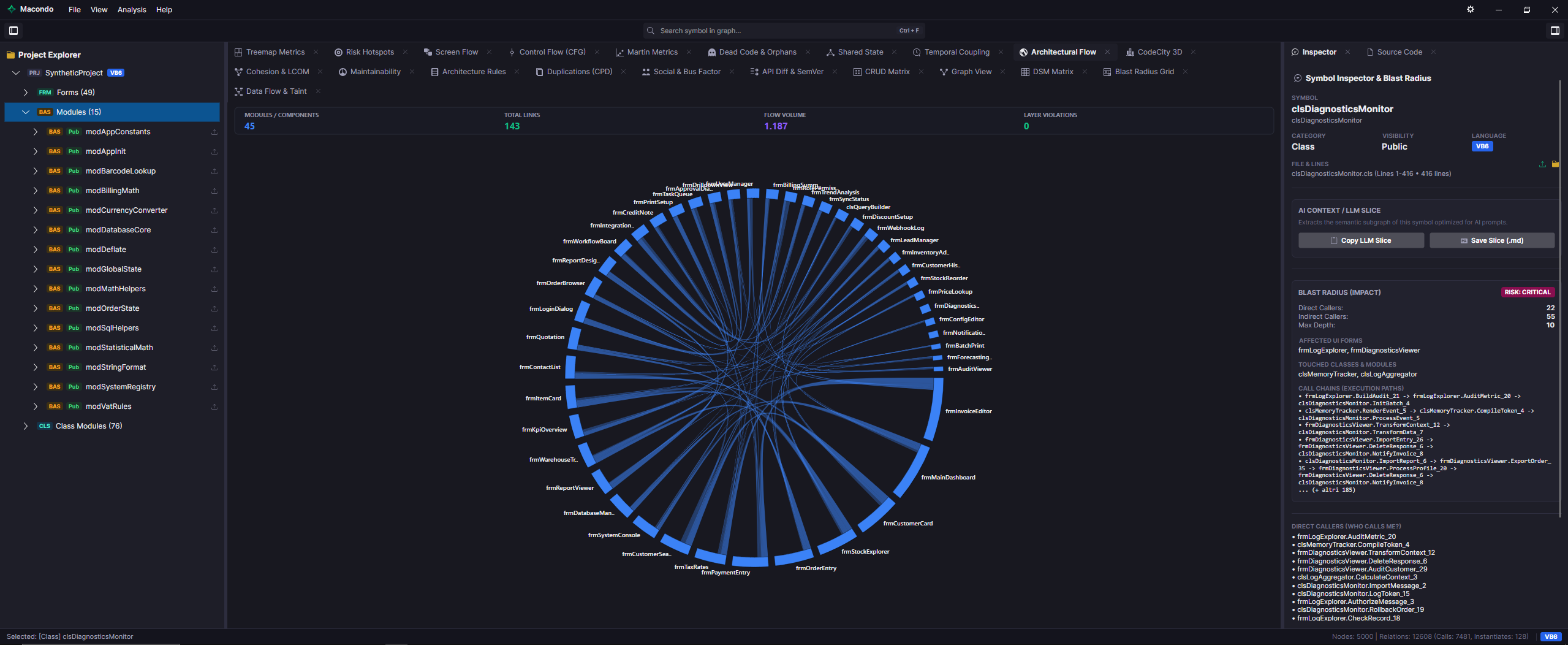Click the RISK: CRITICAL badge

tap(1527, 292)
